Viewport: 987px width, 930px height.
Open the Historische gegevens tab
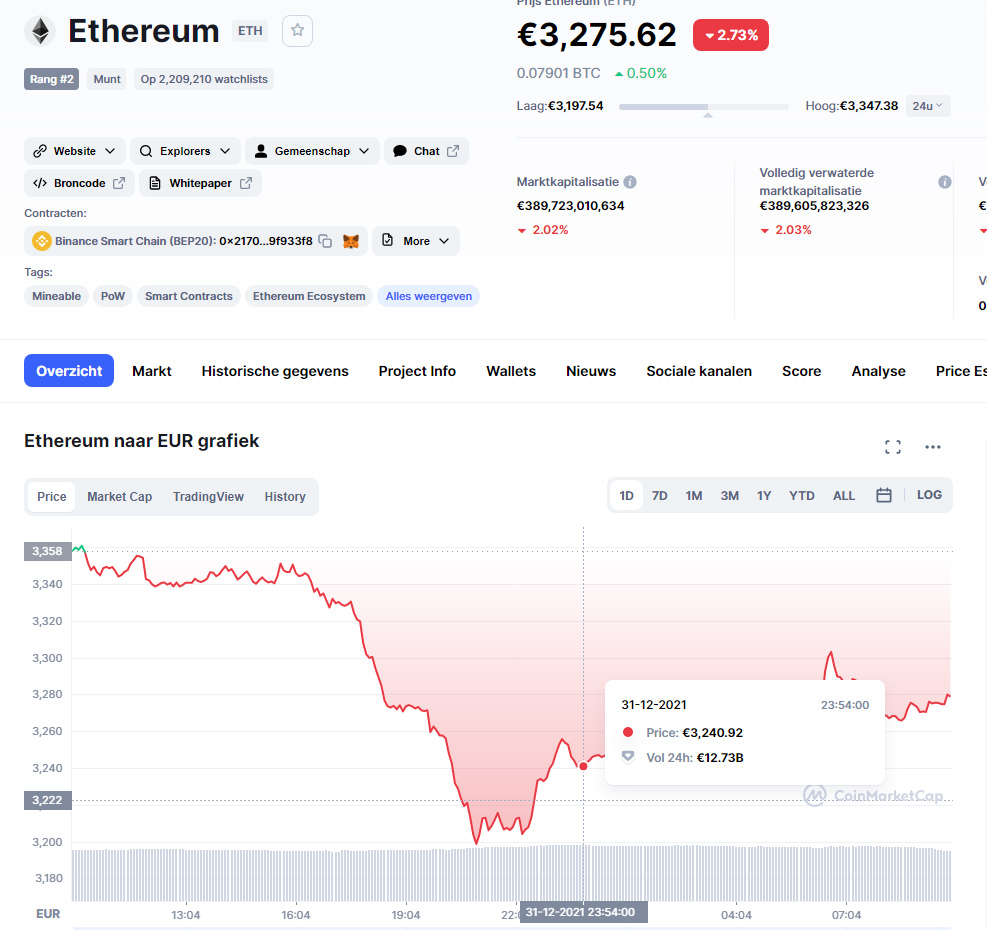coord(274,371)
